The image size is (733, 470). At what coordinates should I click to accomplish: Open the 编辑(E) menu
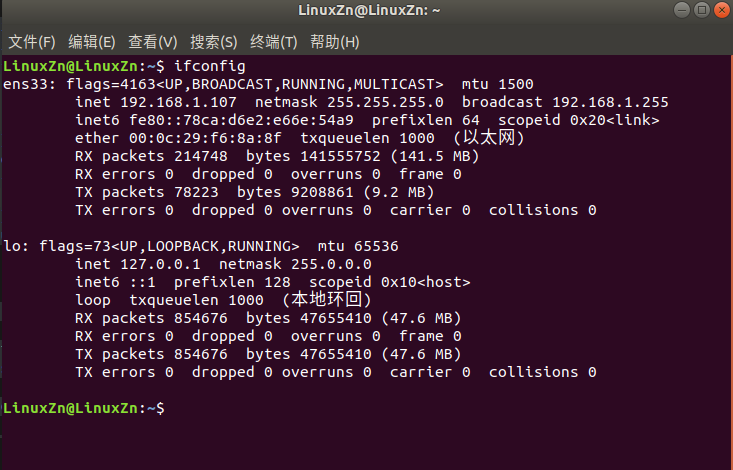click(91, 42)
